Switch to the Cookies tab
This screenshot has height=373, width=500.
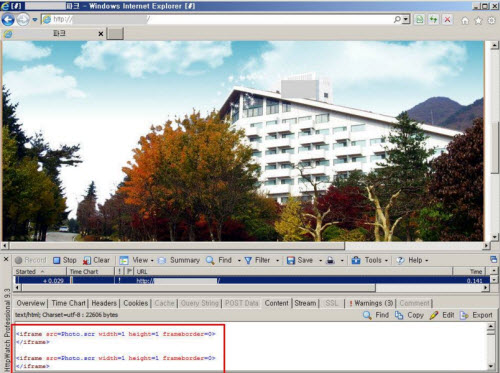(x=136, y=303)
